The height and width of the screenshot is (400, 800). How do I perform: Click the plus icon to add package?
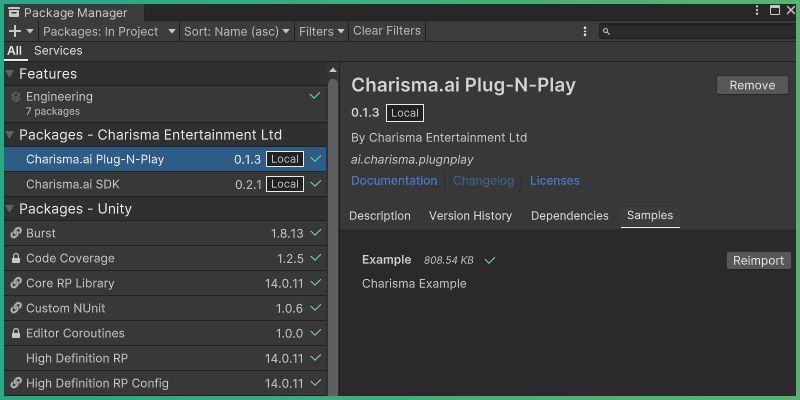pos(15,31)
